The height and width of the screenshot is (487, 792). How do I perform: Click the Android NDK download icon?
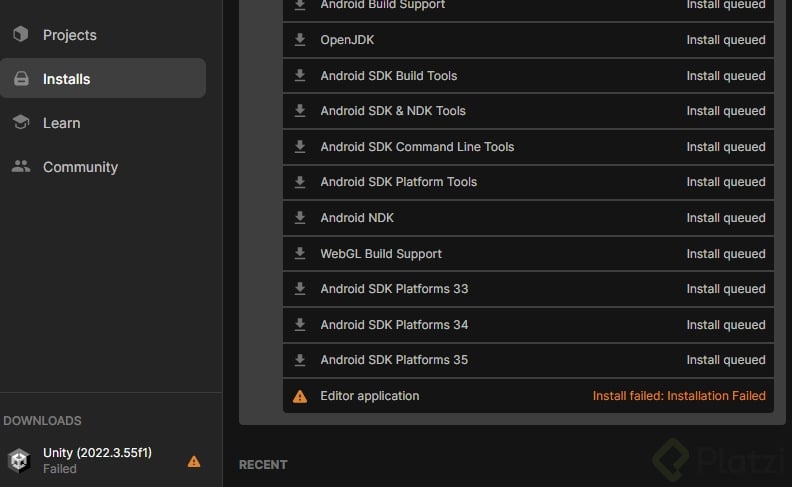pyautogui.click(x=300, y=218)
